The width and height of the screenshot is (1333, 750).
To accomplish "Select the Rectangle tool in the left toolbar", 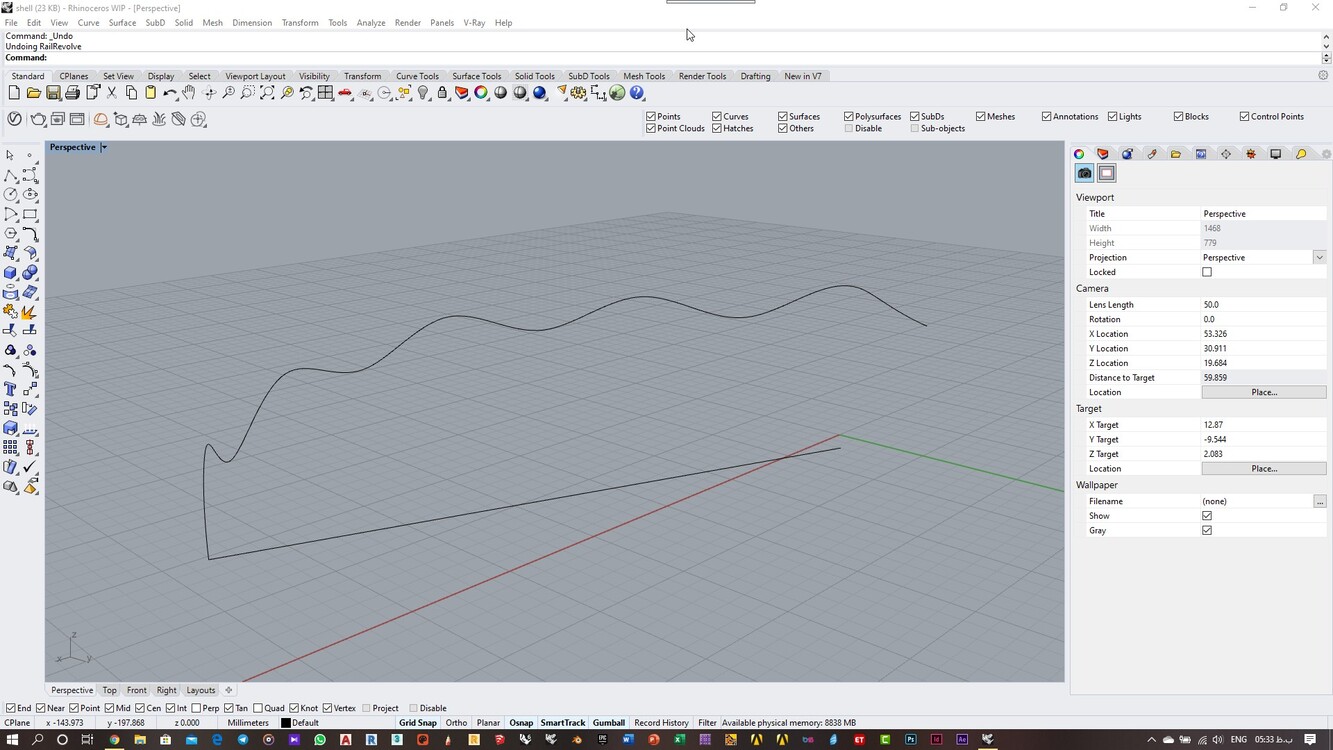I will click(x=30, y=214).
